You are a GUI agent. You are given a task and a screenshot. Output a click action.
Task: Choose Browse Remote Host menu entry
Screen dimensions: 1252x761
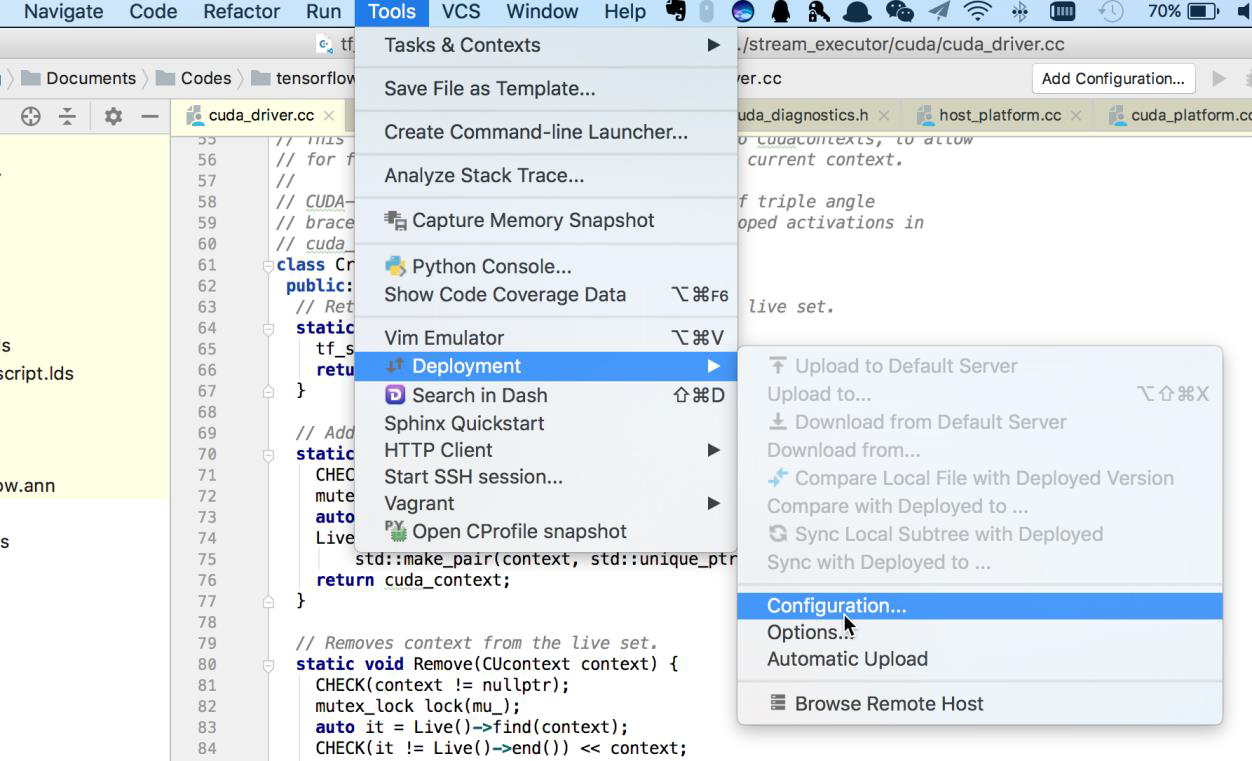pos(888,704)
